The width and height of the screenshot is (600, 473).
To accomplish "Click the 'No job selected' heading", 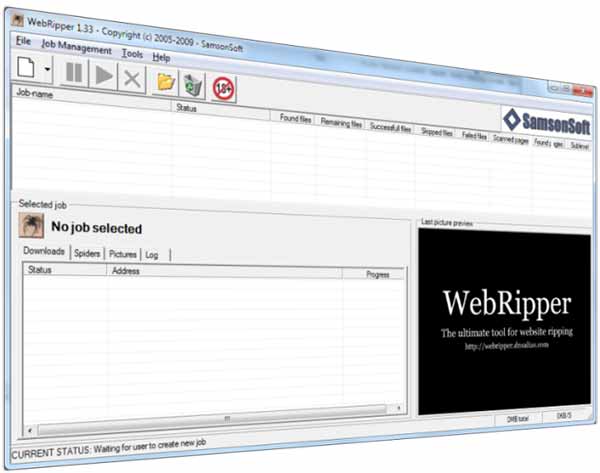I will (97, 228).
